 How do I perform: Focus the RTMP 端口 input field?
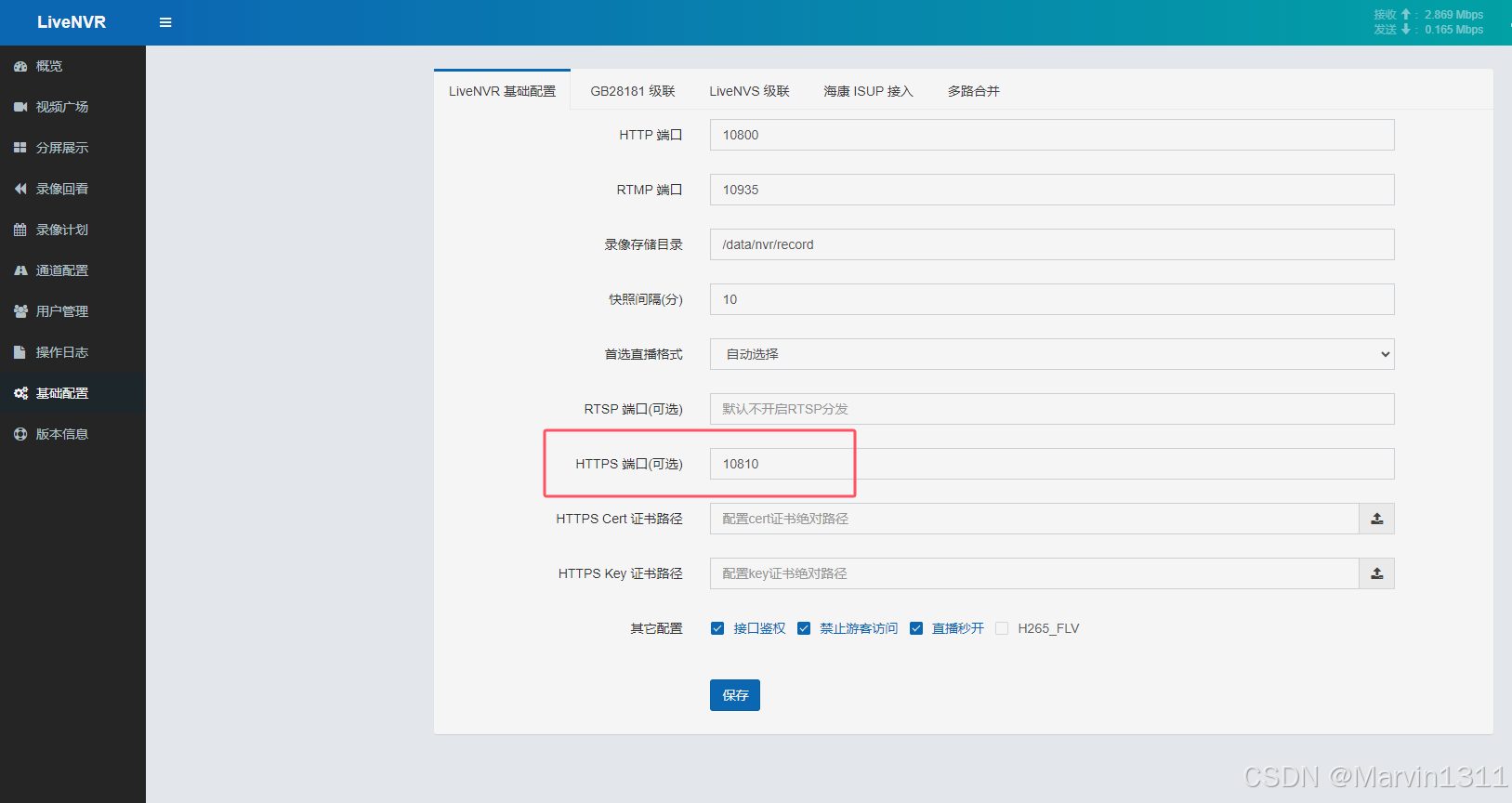click(1052, 190)
